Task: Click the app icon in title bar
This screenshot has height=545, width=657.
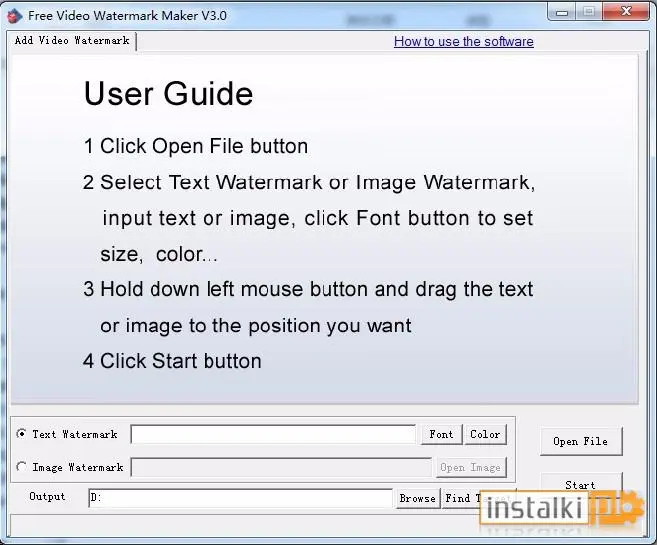Action: click(15, 16)
